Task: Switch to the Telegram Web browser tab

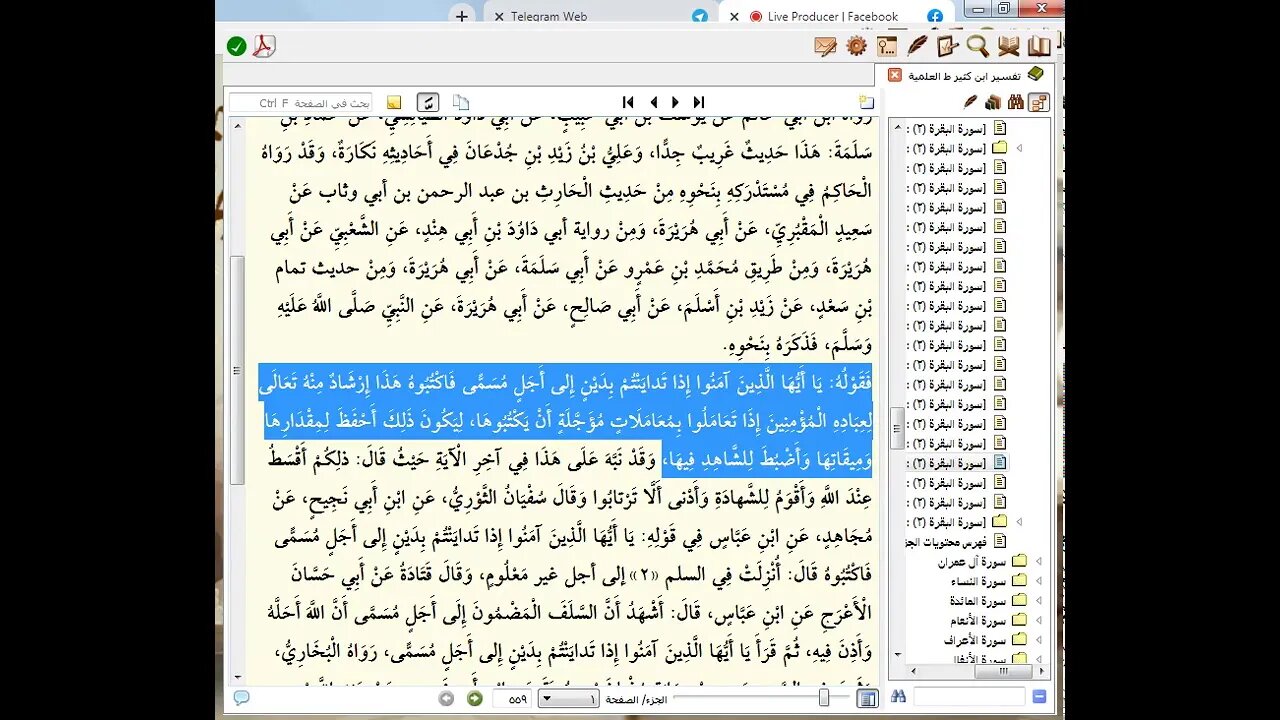Action: pos(602,16)
